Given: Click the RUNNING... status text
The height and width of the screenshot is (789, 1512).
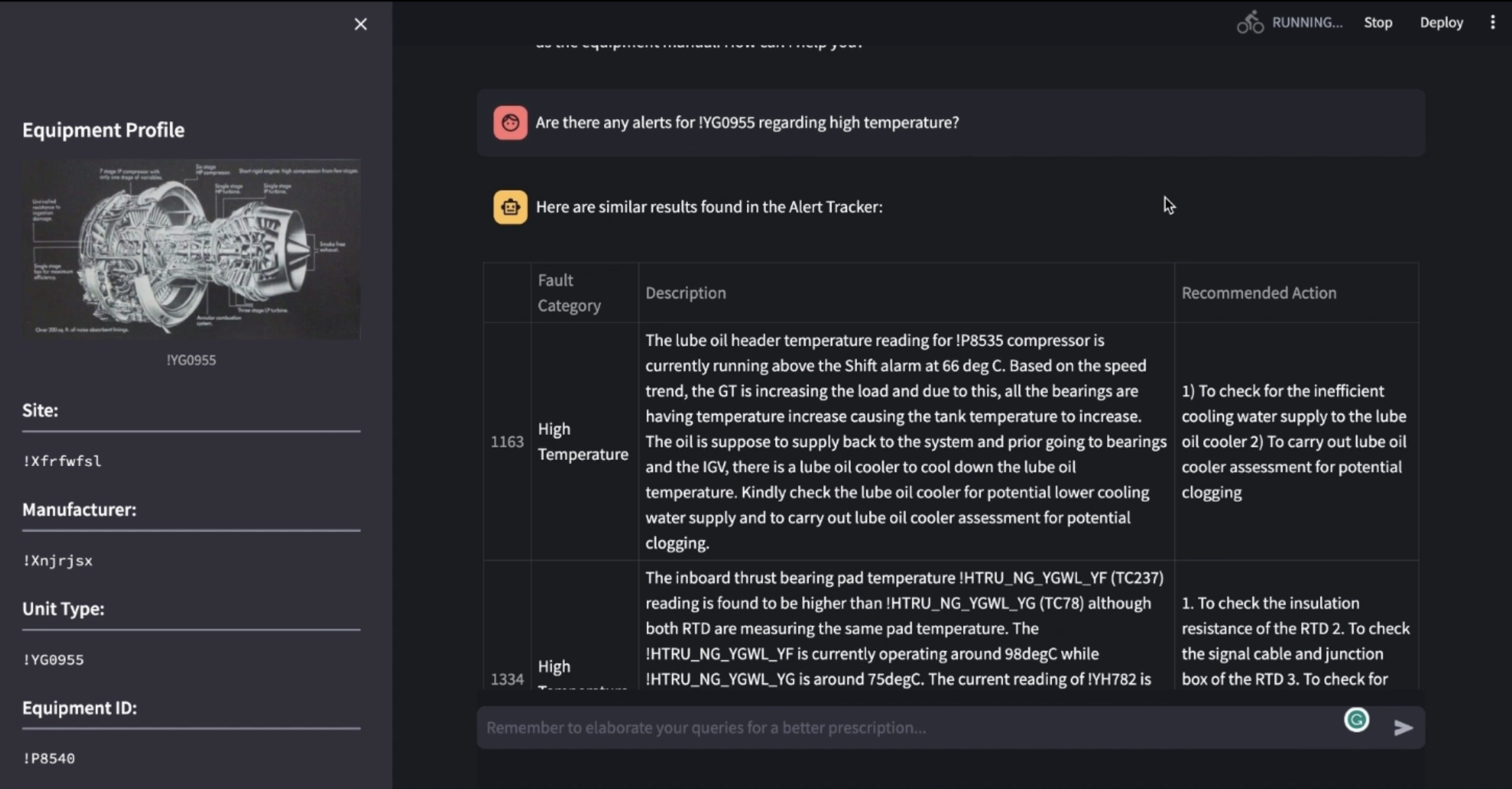Looking at the screenshot, I should (1307, 22).
